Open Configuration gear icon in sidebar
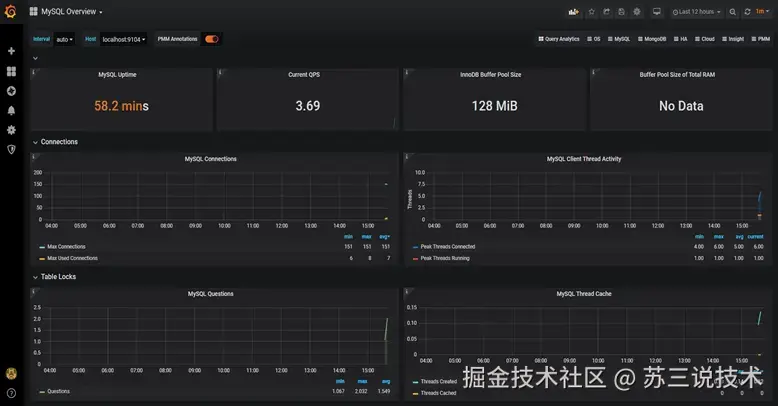This screenshot has height=406, width=778. (11, 130)
